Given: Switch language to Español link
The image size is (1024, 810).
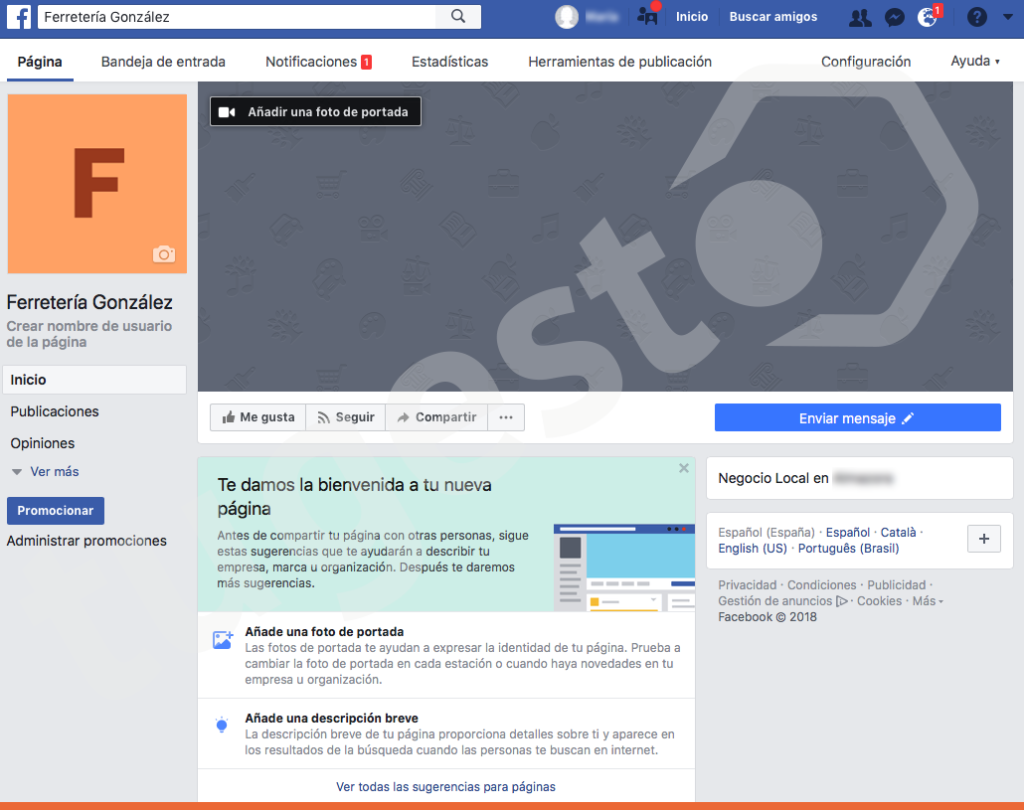Looking at the screenshot, I should [x=848, y=532].
